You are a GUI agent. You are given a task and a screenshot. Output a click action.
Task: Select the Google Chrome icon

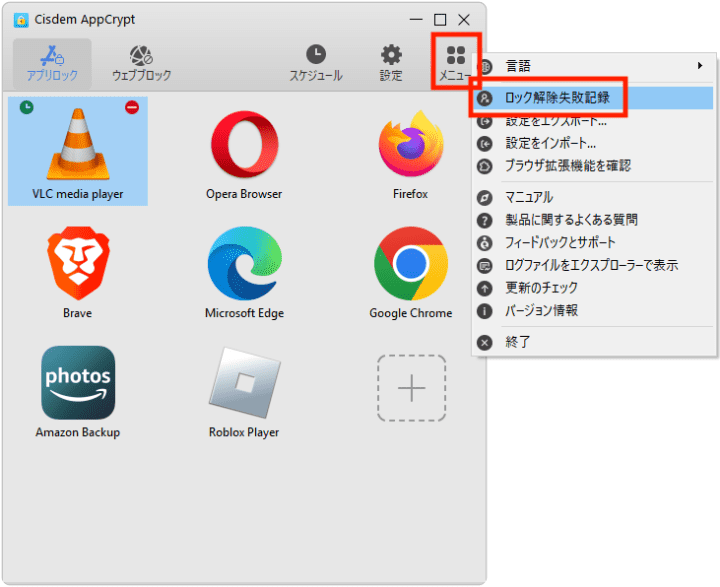coord(411,263)
